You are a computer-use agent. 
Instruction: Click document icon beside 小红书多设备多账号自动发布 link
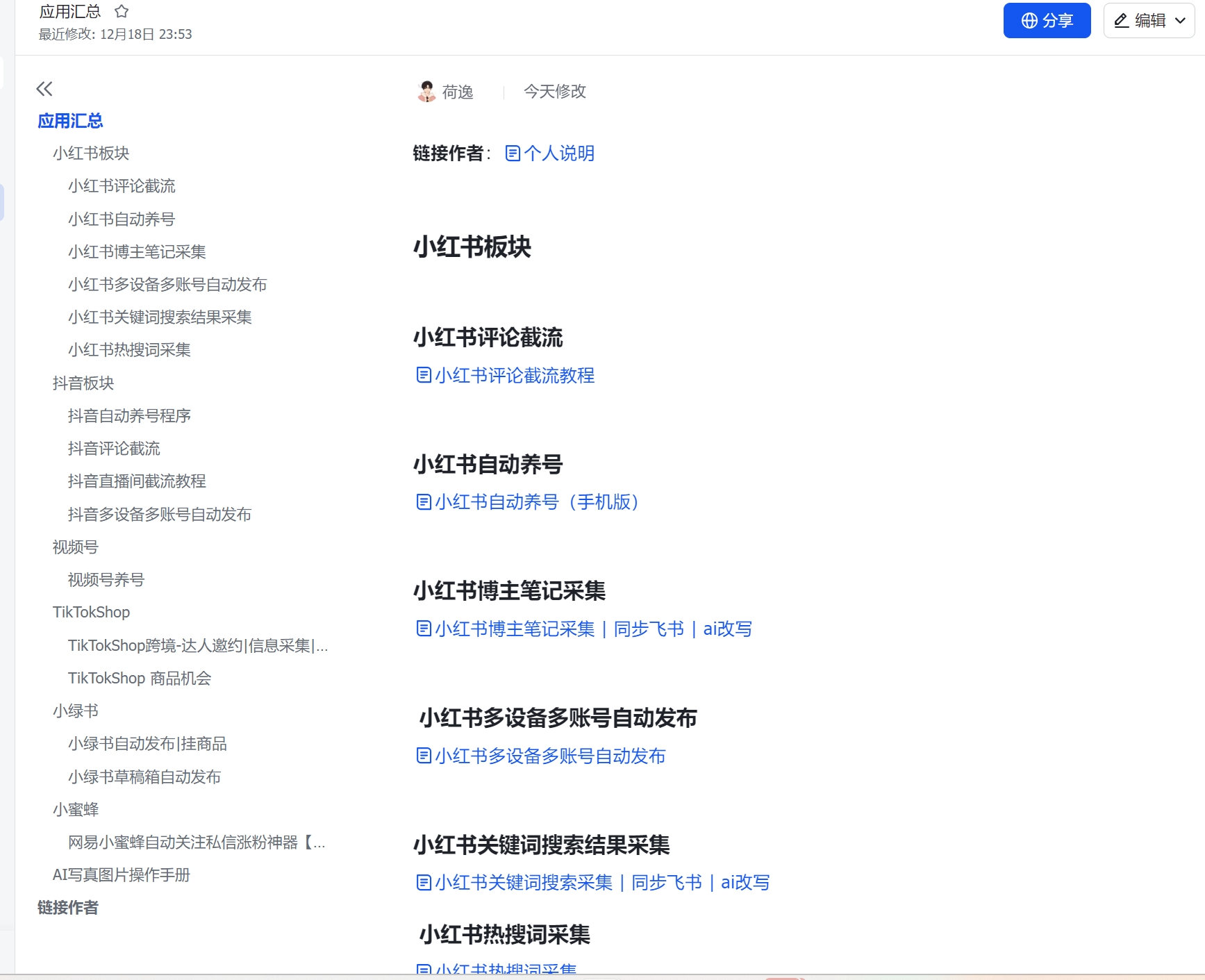[424, 756]
